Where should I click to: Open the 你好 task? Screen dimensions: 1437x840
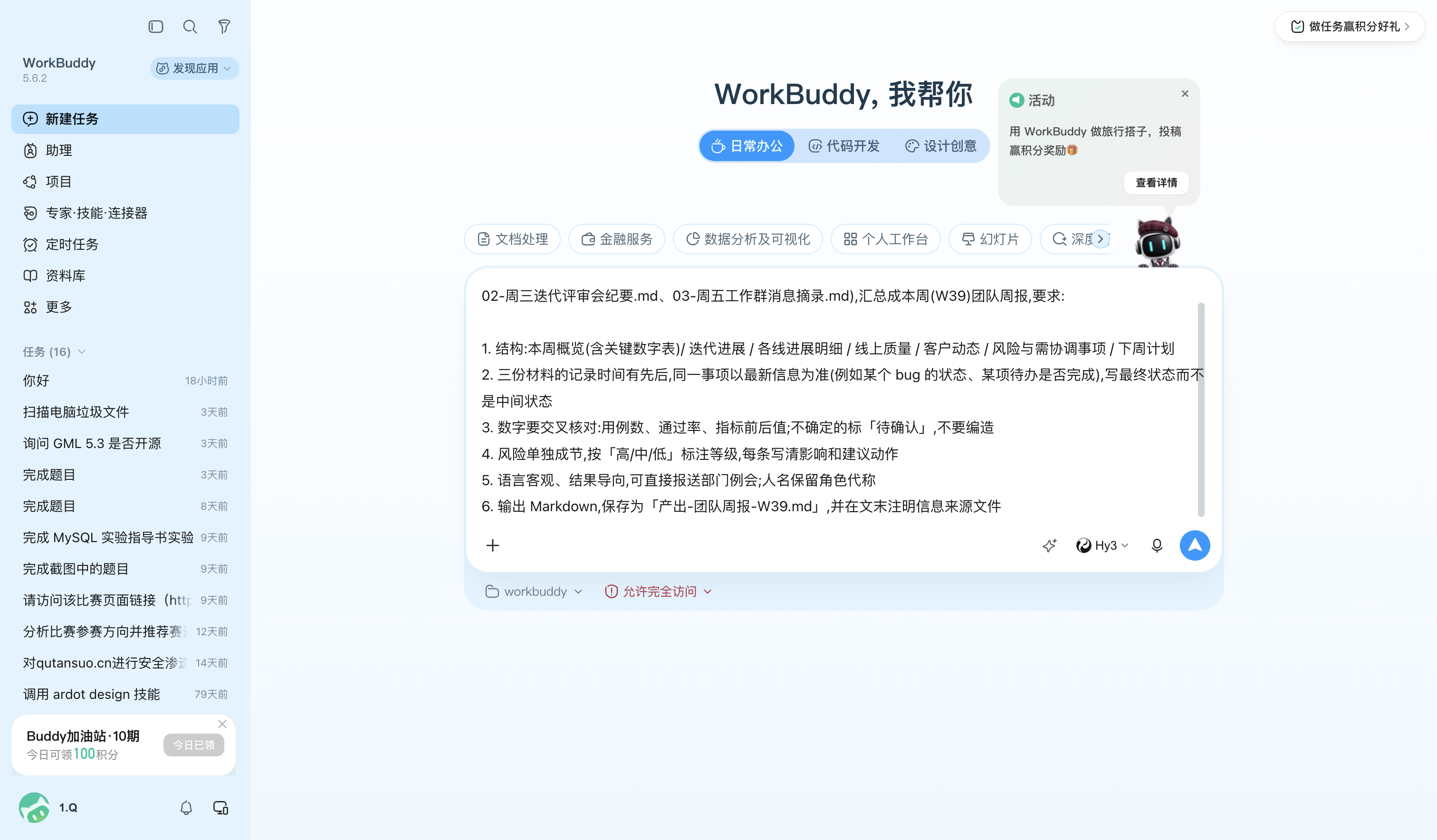125,381
